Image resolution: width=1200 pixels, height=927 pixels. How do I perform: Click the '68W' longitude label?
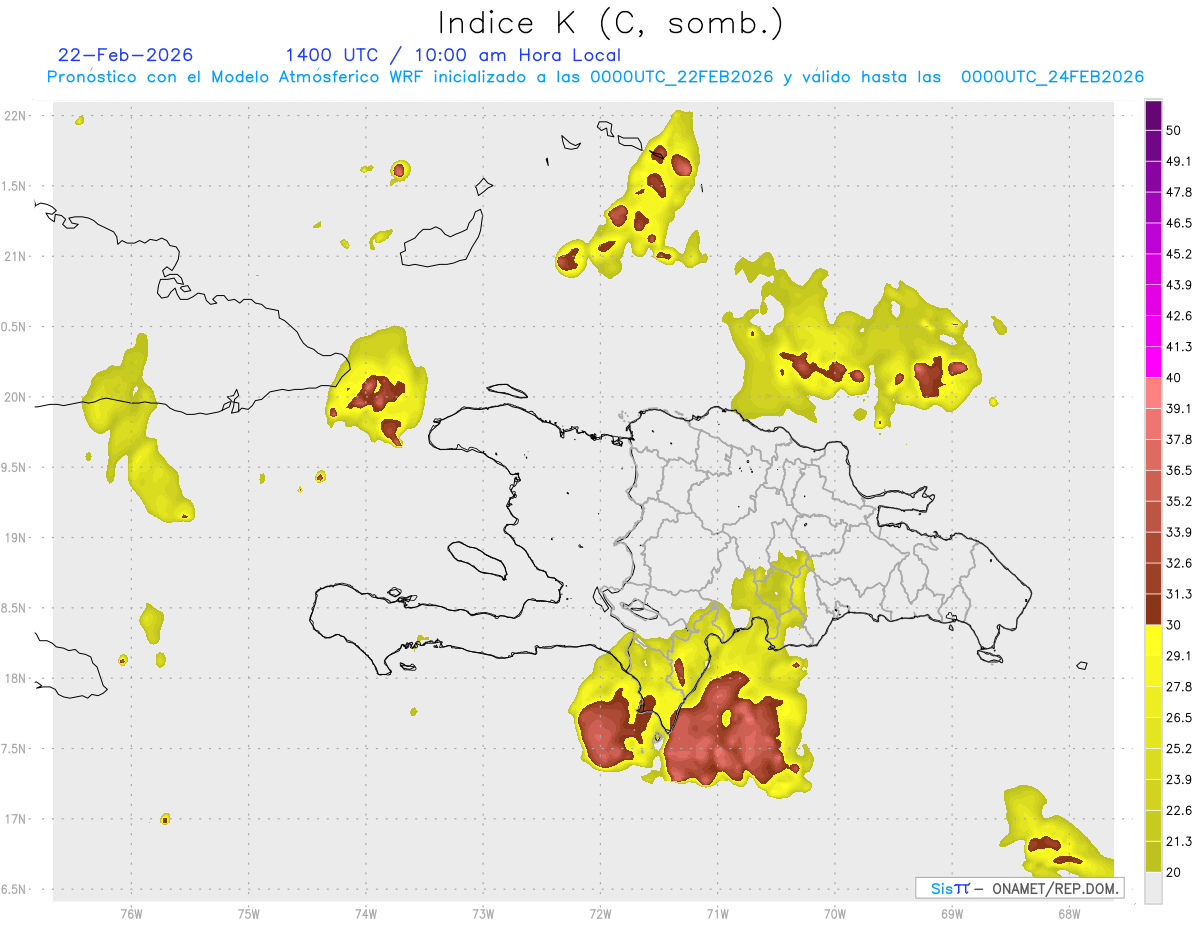click(x=1069, y=914)
